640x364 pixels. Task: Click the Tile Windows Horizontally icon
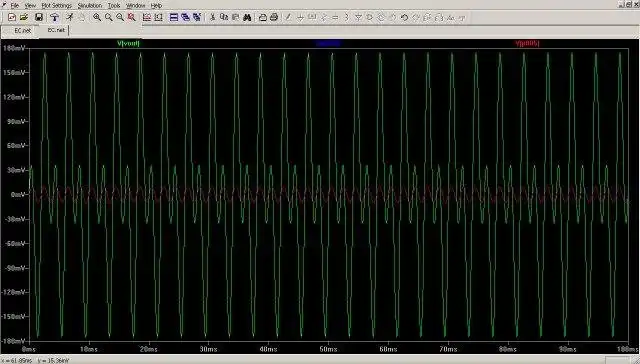[x=174, y=17]
